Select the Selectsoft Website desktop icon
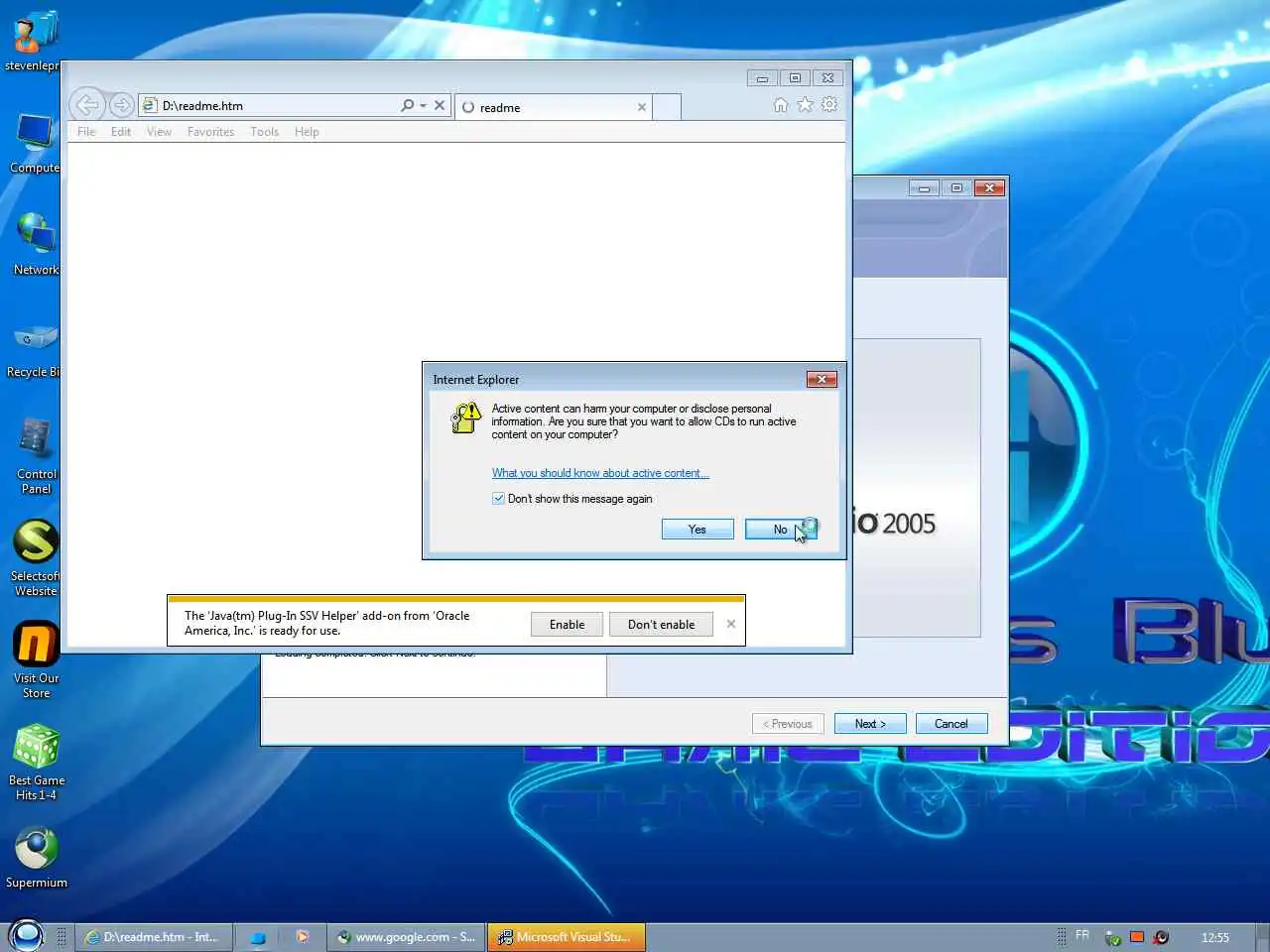Screen dimensions: 1270x952 [x=36, y=557]
